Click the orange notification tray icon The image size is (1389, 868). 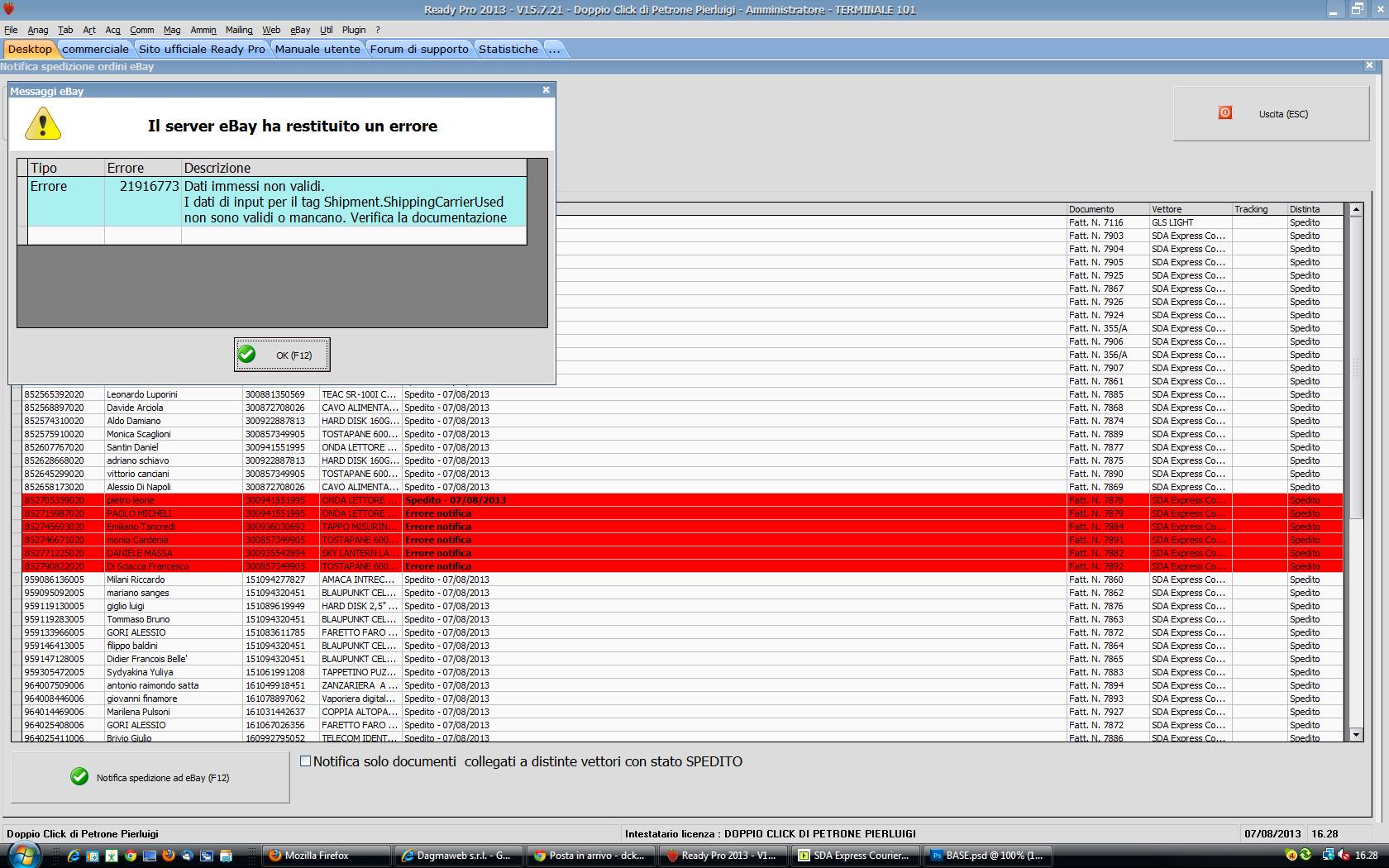tap(1292, 855)
